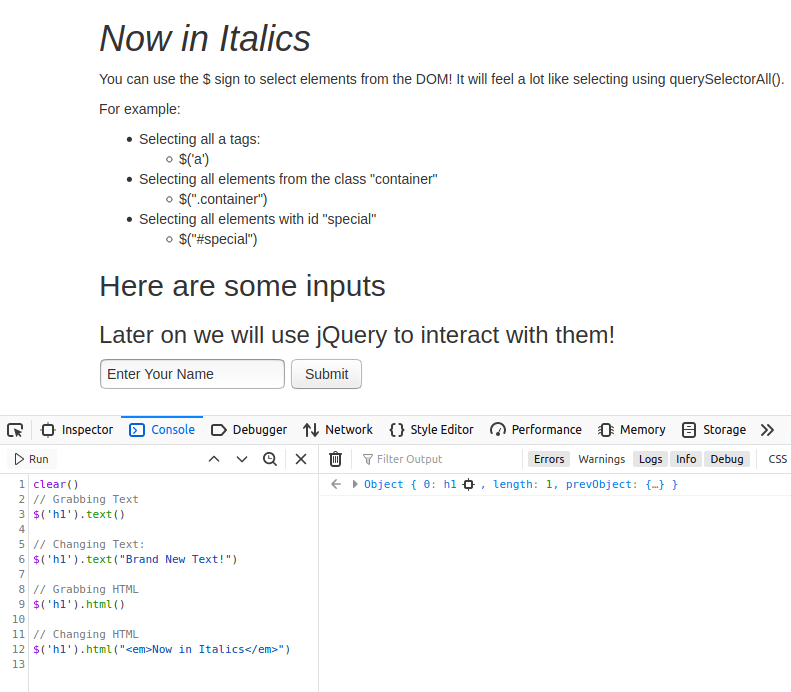Click the Filter Output search field
Image resolution: width=791 pixels, height=692 pixels.
pos(440,459)
